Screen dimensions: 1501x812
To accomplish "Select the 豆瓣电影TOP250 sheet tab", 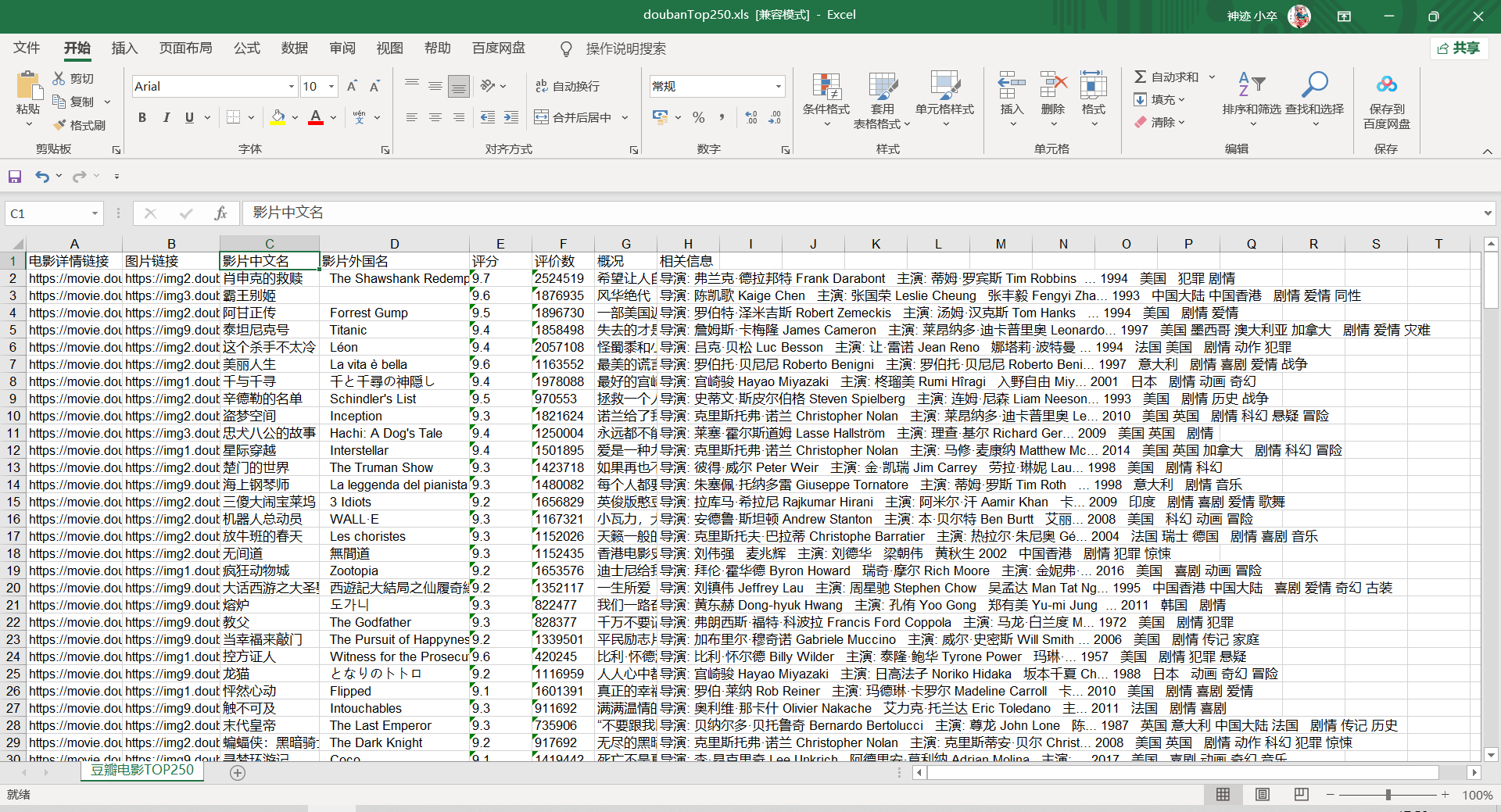I will click(142, 770).
